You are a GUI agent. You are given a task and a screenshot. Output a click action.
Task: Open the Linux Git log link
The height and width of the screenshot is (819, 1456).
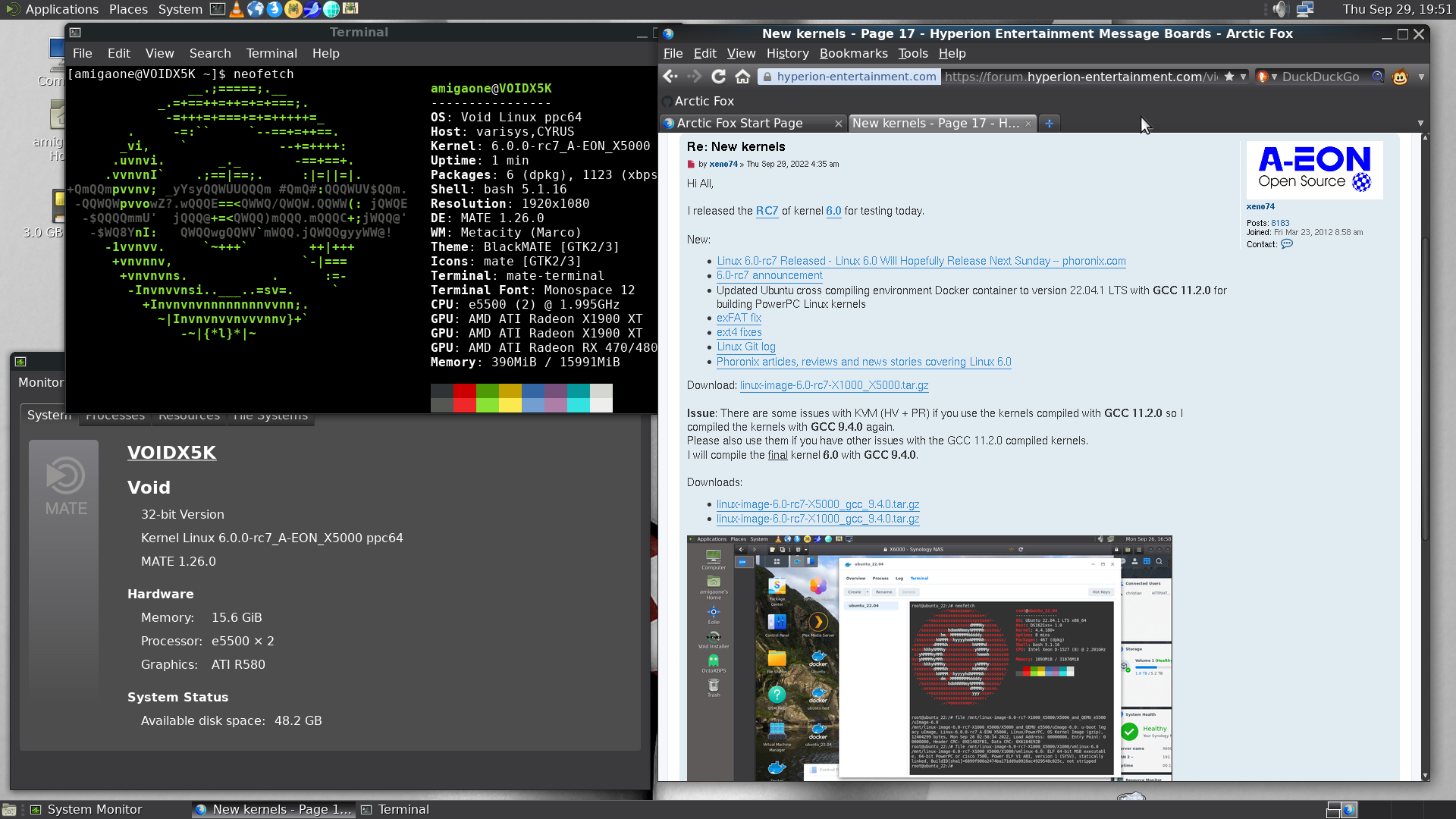pyautogui.click(x=745, y=347)
